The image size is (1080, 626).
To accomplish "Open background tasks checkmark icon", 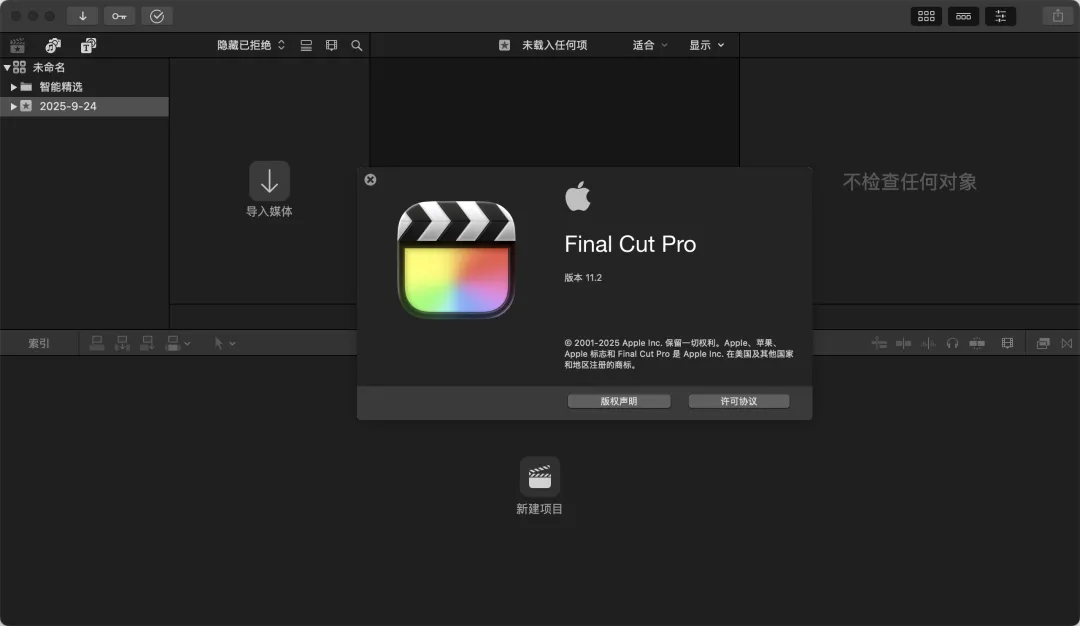I will (x=156, y=16).
